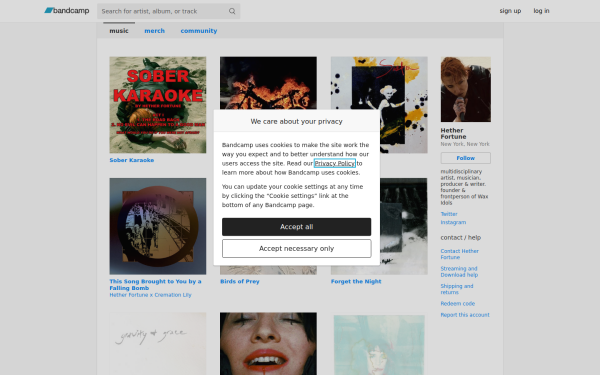
Task: Open This Song Brought to You title link
Action: 155,284
